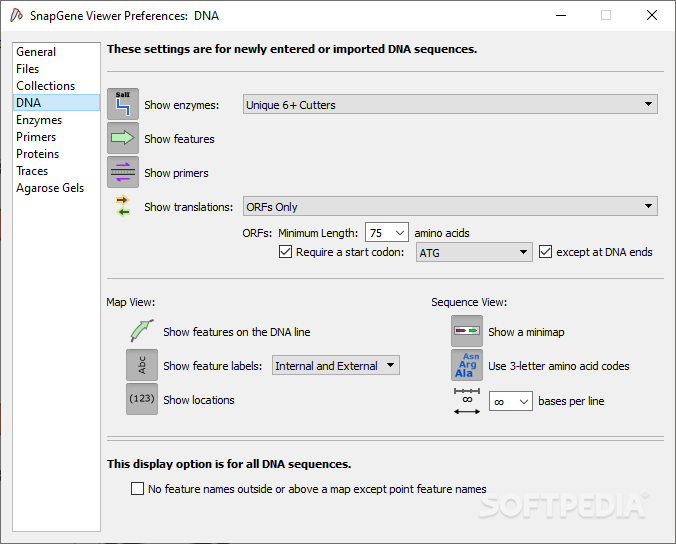Toggle the Abc feature labels icon
The width and height of the screenshot is (676, 544).
[x=142, y=365]
